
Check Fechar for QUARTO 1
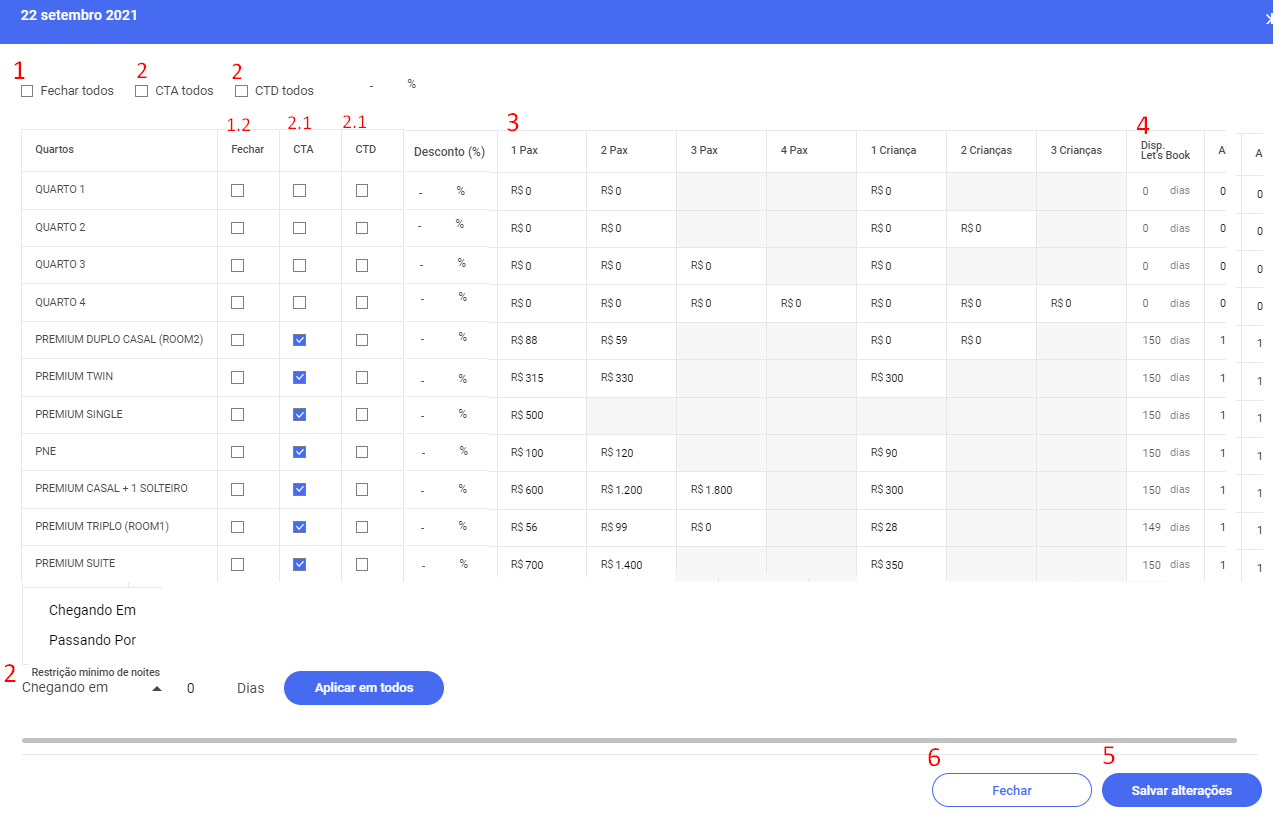click(x=237, y=190)
